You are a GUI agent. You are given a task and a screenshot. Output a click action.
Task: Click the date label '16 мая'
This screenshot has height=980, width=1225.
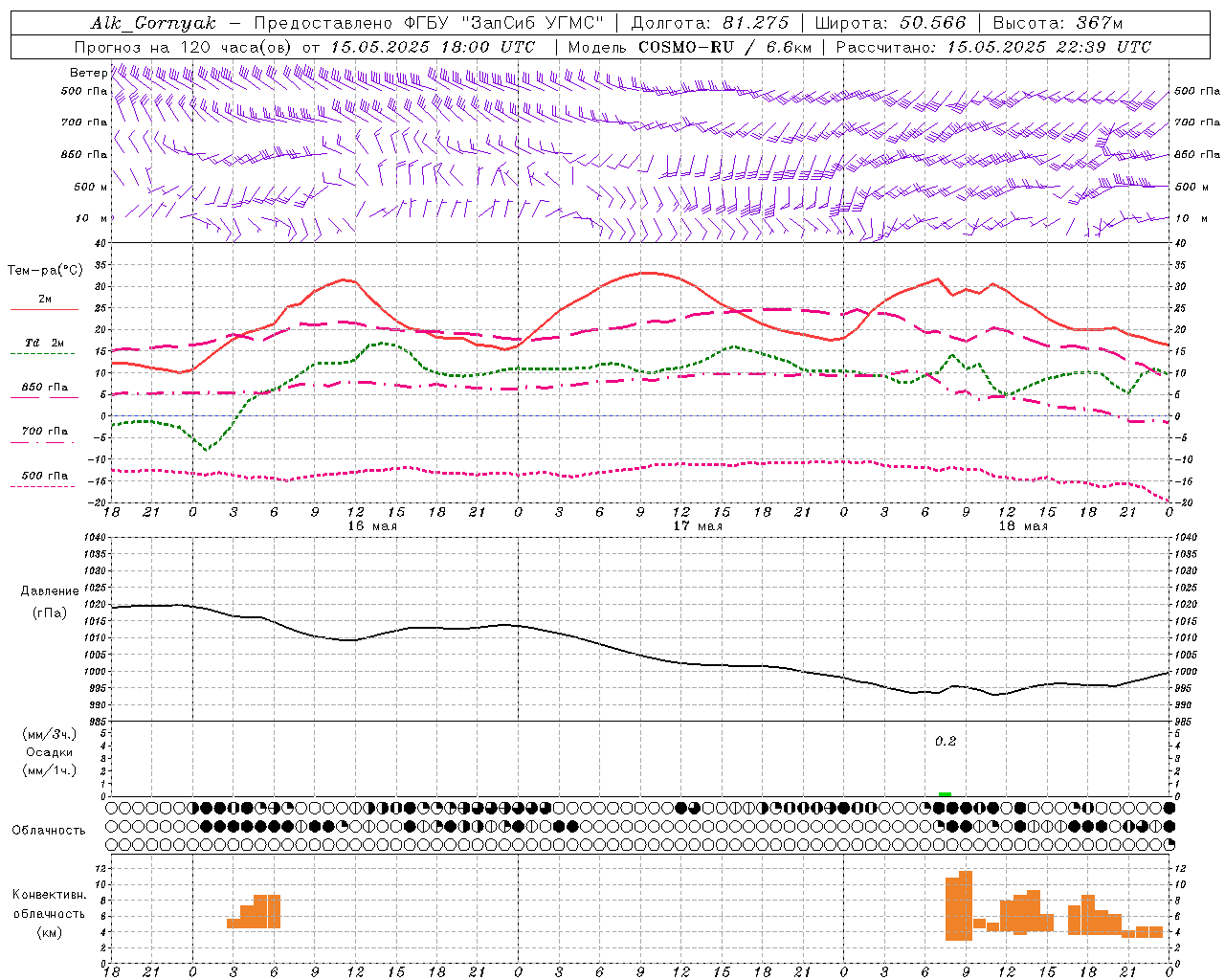(372, 526)
